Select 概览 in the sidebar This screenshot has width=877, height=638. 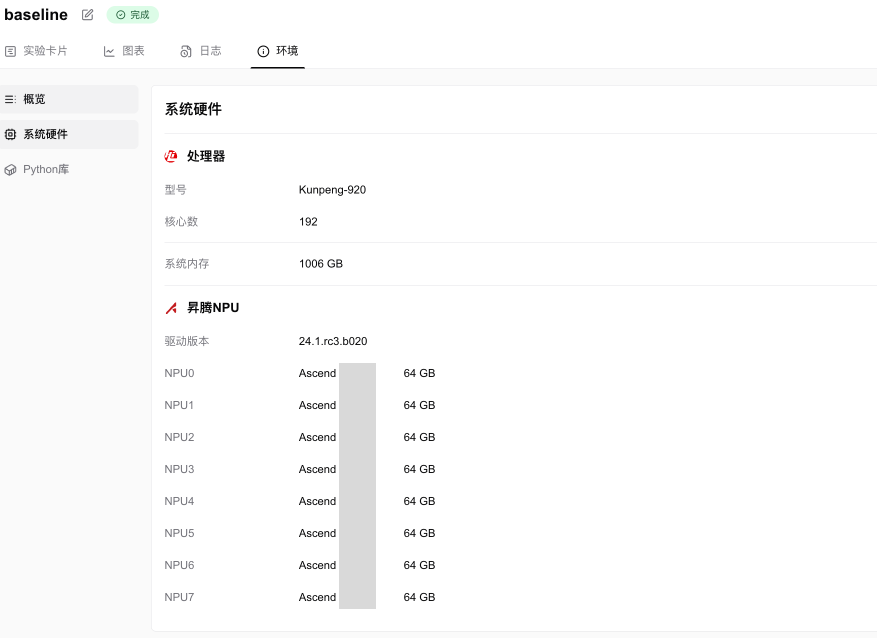click(36, 99)
